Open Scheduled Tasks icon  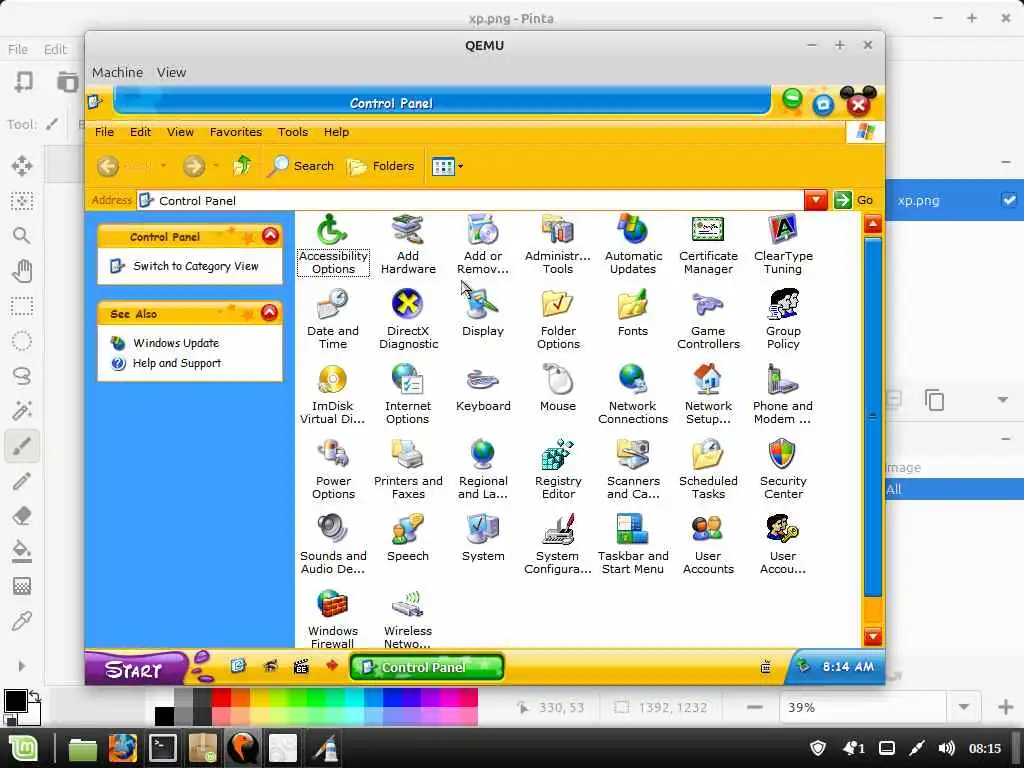(708, 470)
